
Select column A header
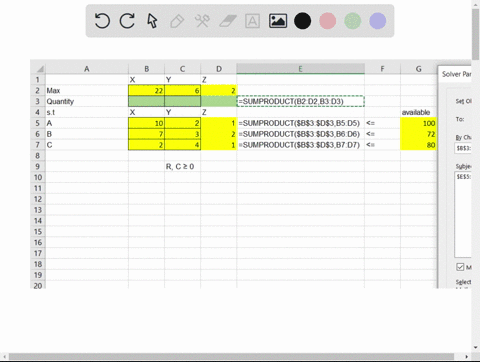pos(87,69)
